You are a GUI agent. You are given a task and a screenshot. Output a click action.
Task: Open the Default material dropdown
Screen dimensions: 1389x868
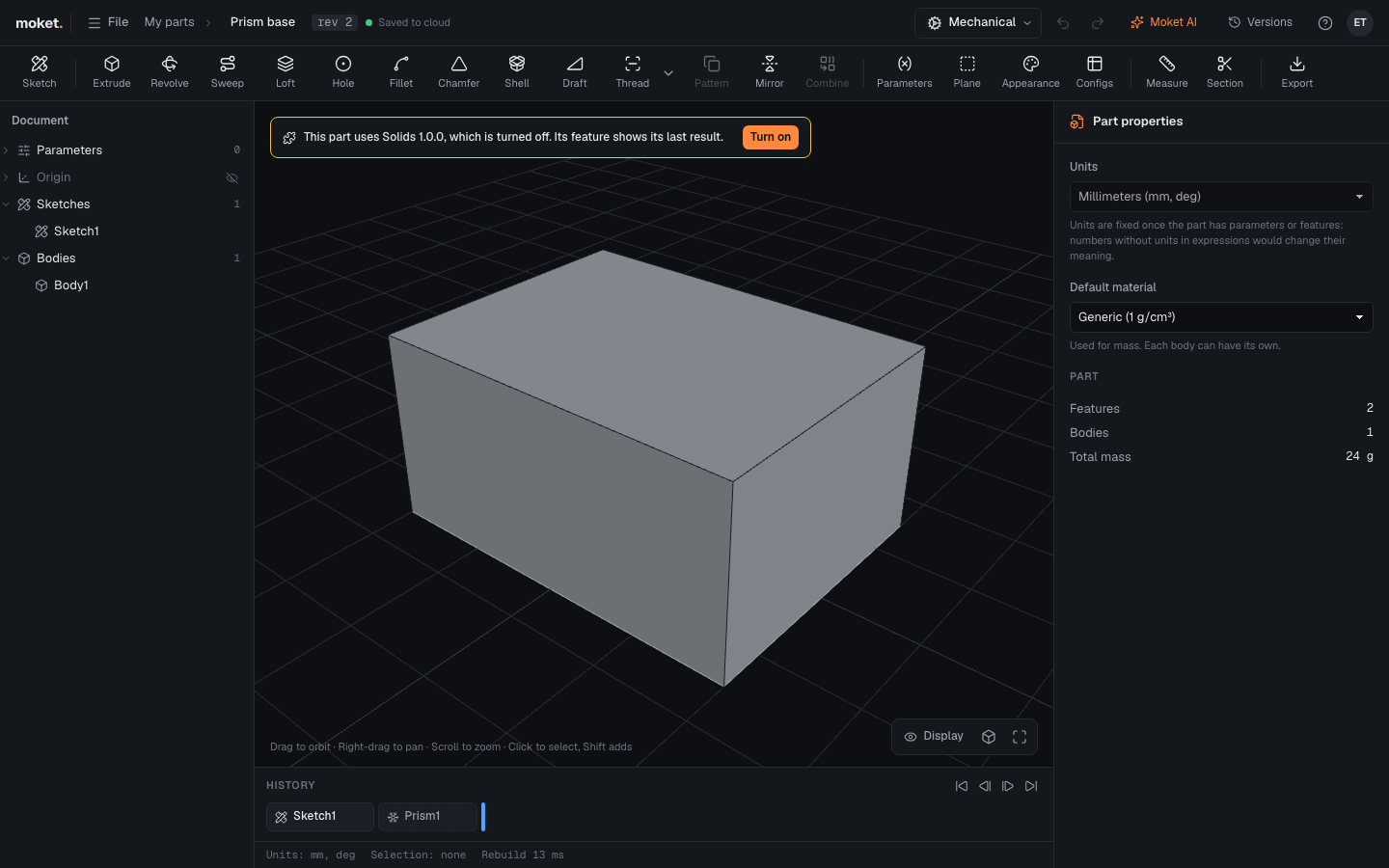tap(1221, 317)
